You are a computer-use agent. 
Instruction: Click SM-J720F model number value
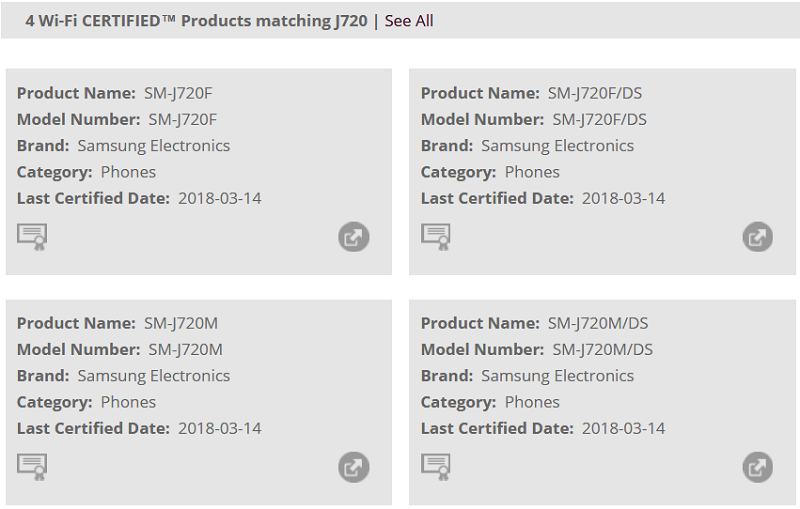182,119
